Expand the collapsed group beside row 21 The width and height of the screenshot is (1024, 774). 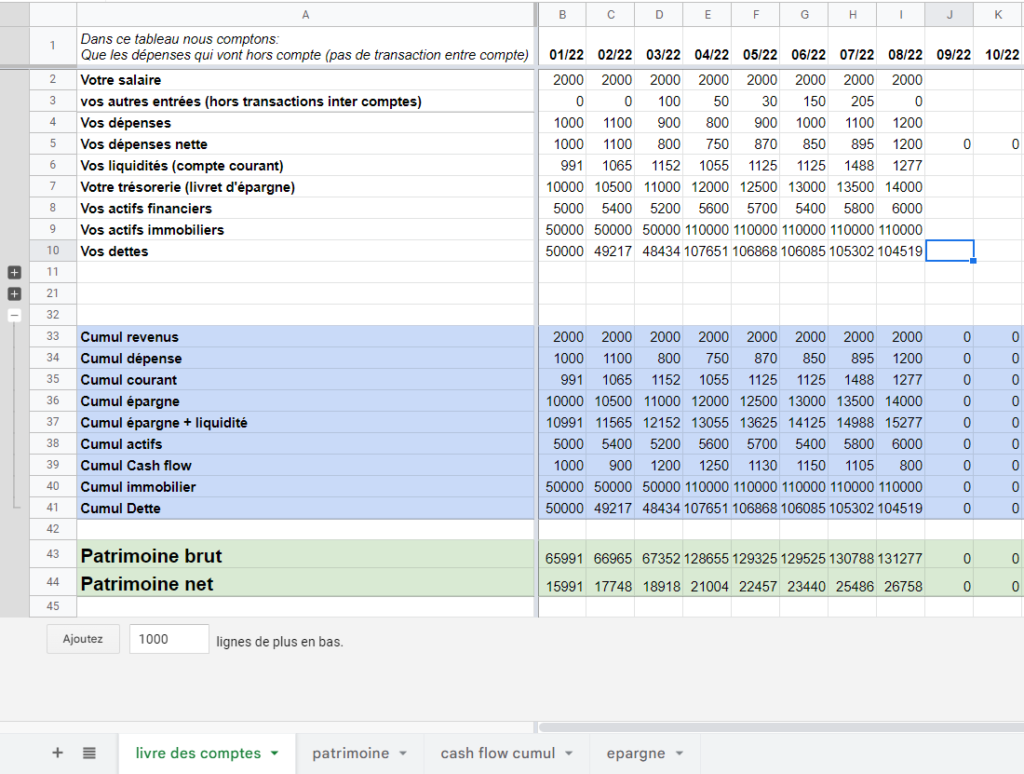(14, 294)
